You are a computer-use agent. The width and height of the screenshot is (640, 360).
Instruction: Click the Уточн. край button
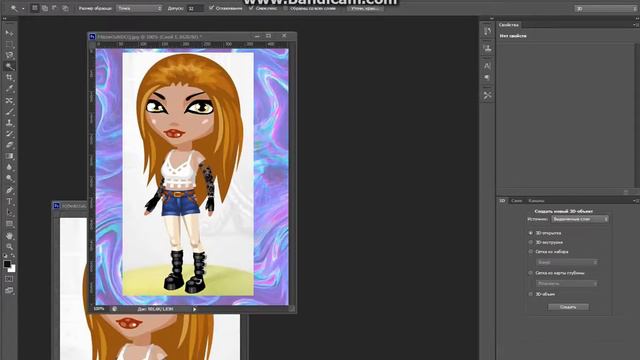coord(365,8)
